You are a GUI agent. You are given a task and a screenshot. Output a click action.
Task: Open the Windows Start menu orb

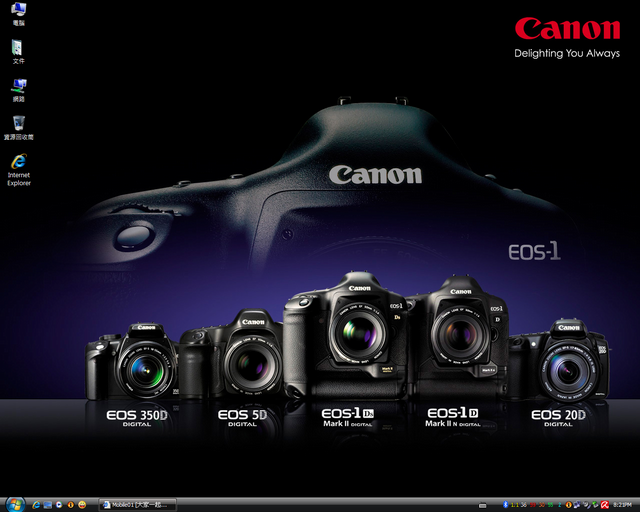pyautogui.click(x=16, y=505)
